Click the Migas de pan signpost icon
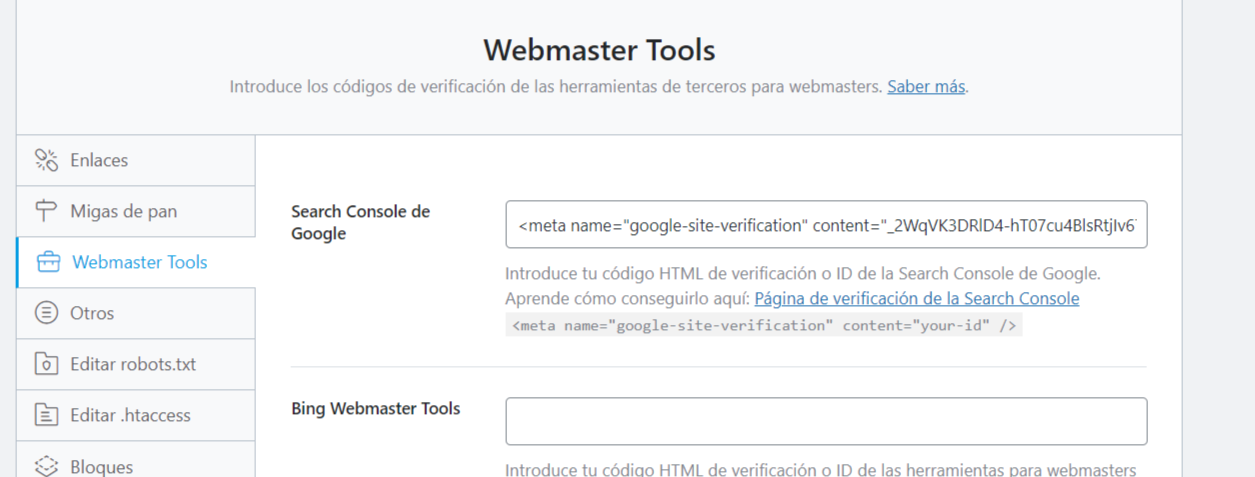This screenshot has width=1255, height=477. point(47,211)
